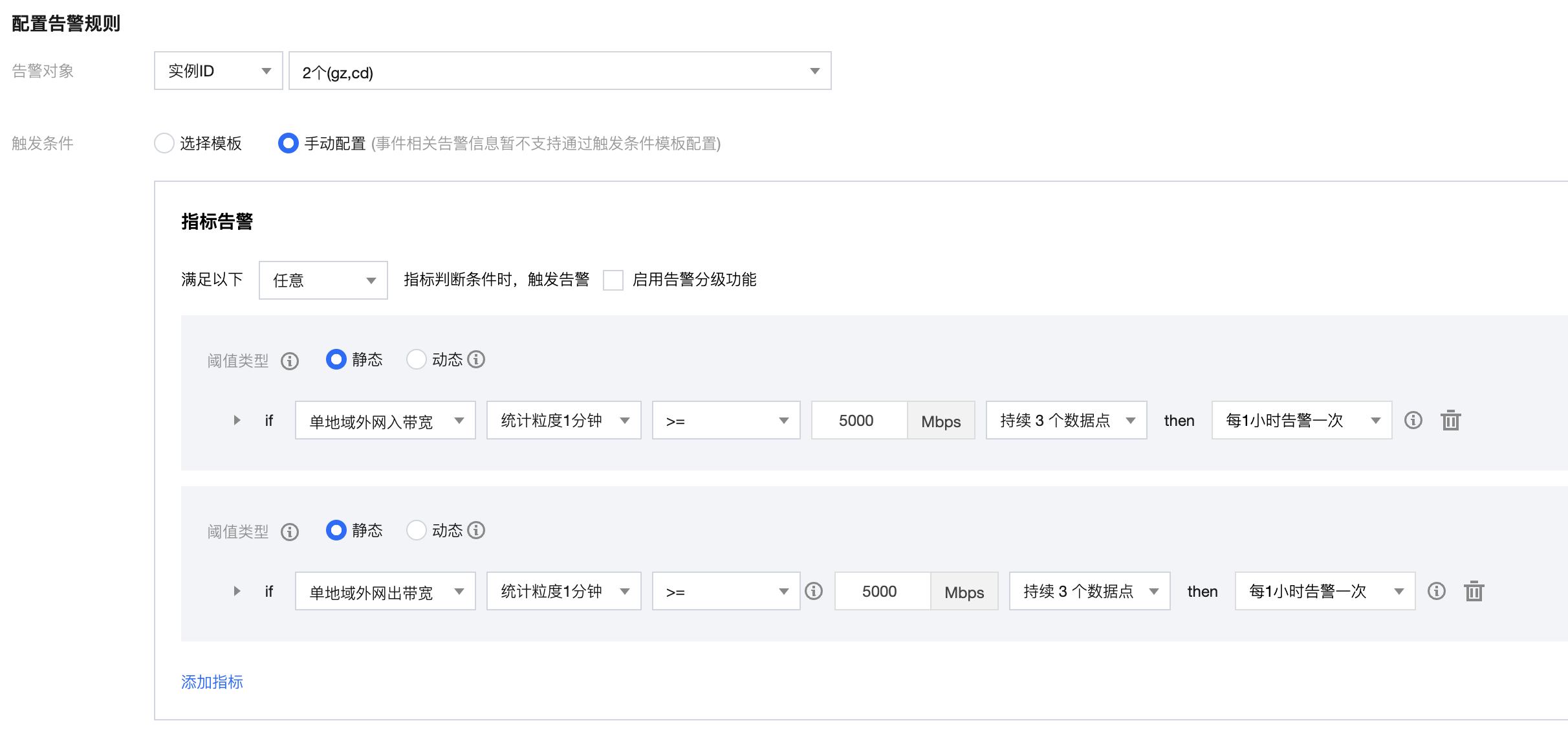The width and height of the screenshot is (1568, 734).
Task: Click info icon beside first rule's trash icon
Action: click(1413, 421)
